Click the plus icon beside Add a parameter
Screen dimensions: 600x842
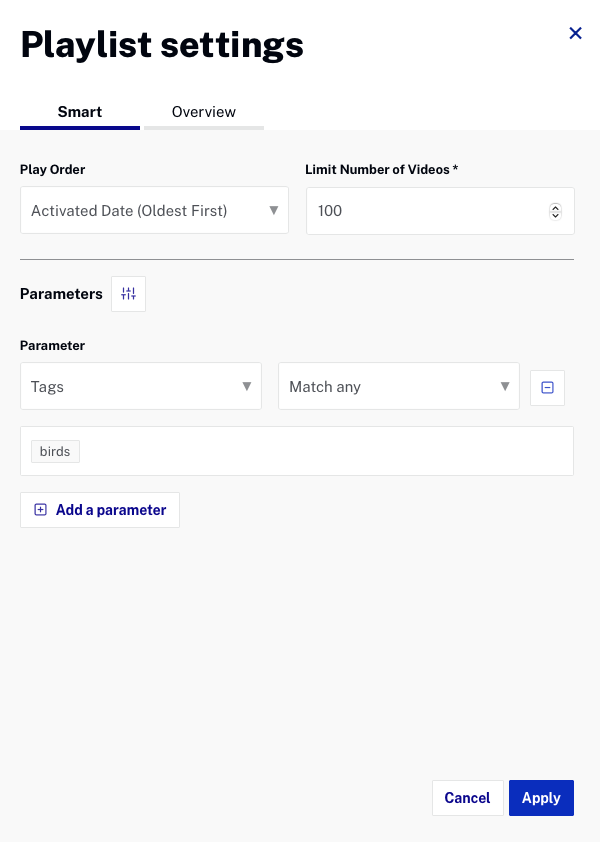[x=40, y=510]
